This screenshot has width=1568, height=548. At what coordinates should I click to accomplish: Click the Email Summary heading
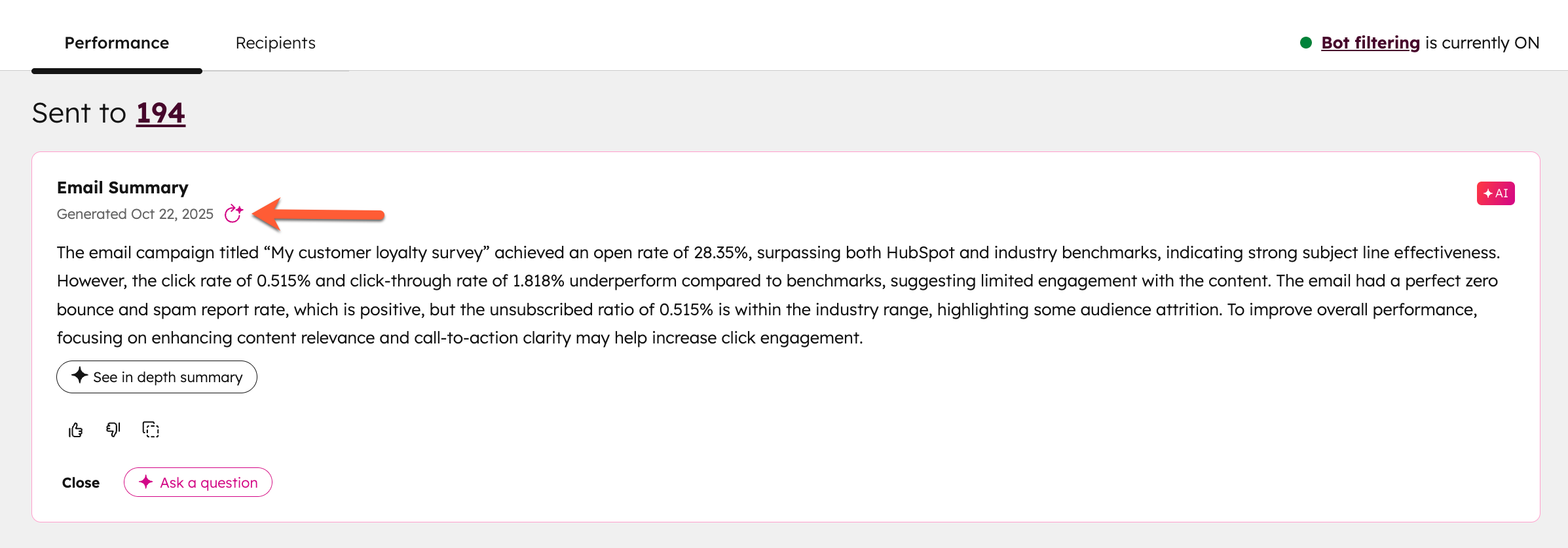(x=122, y=187)
